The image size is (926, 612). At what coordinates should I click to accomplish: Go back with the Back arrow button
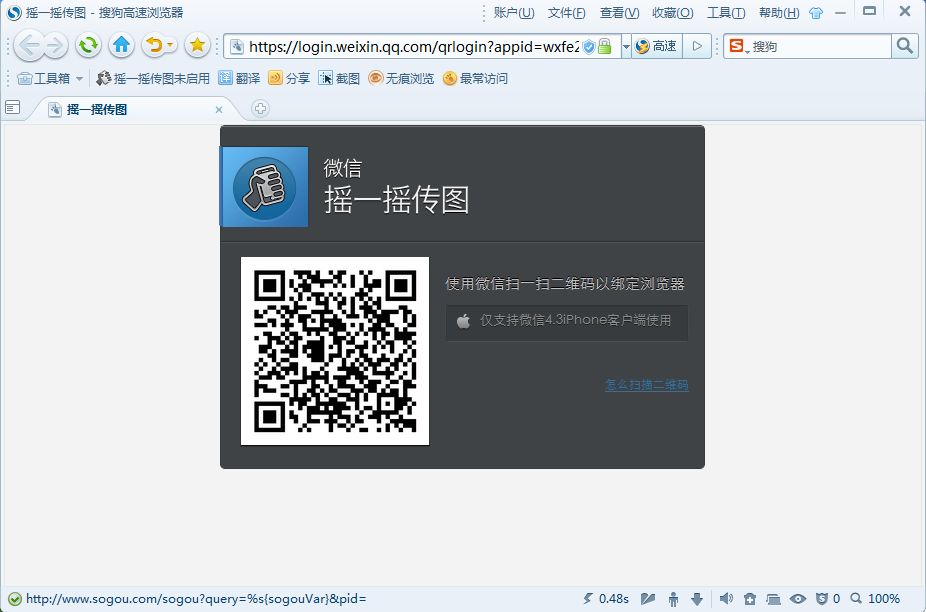[x=28, y=45]
